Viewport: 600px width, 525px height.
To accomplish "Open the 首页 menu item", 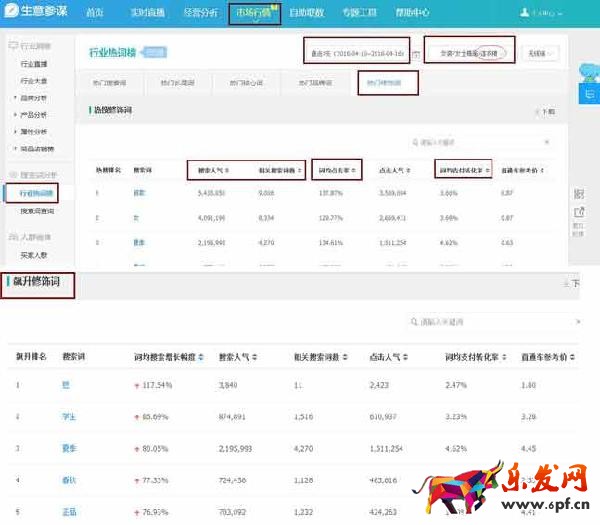I will point(94,13).
